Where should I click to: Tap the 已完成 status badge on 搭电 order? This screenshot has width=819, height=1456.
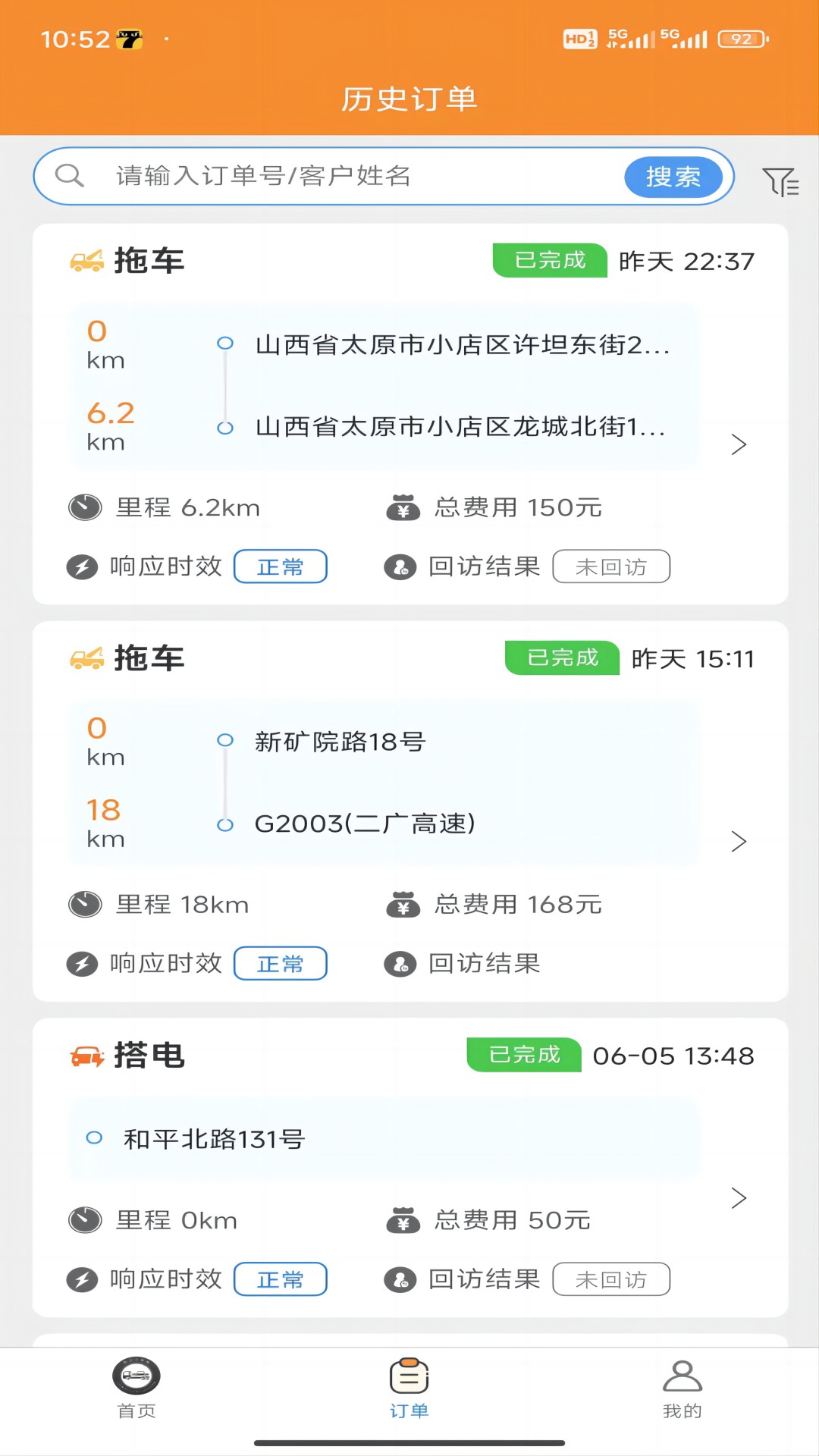tap(524, 1055)
